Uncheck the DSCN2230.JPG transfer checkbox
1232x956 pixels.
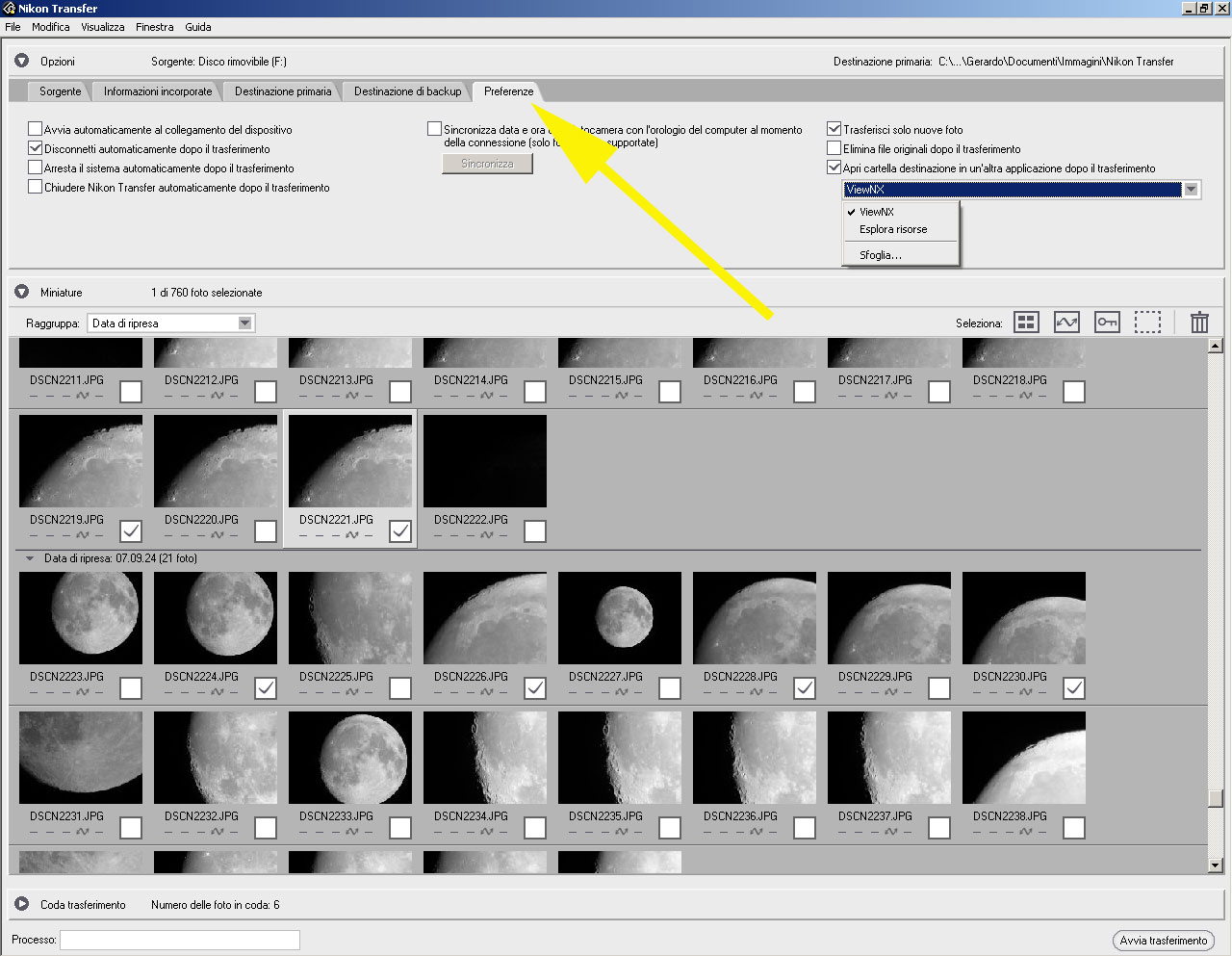(x=1074, y=688)
